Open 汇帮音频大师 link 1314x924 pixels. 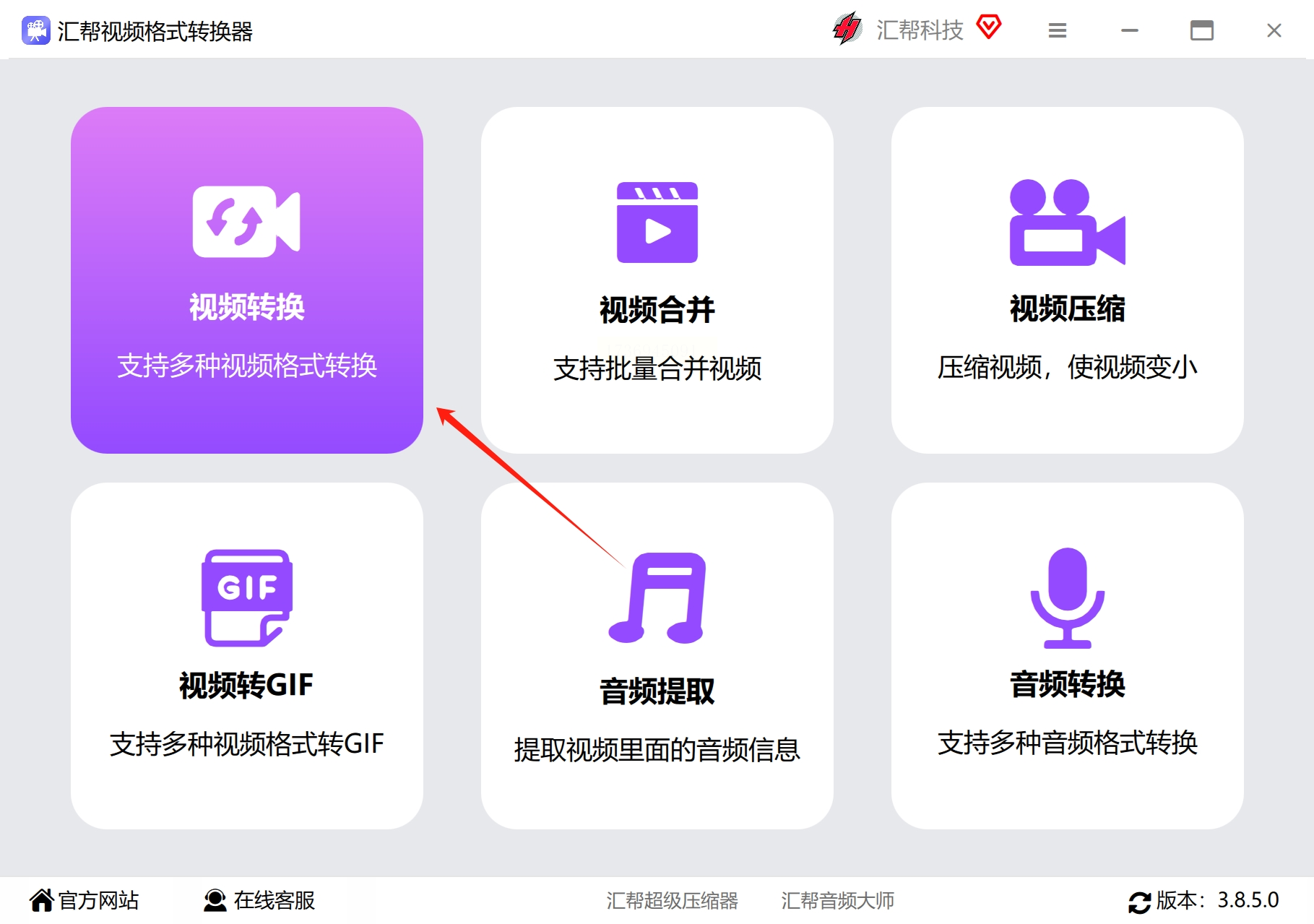[837, 900]
